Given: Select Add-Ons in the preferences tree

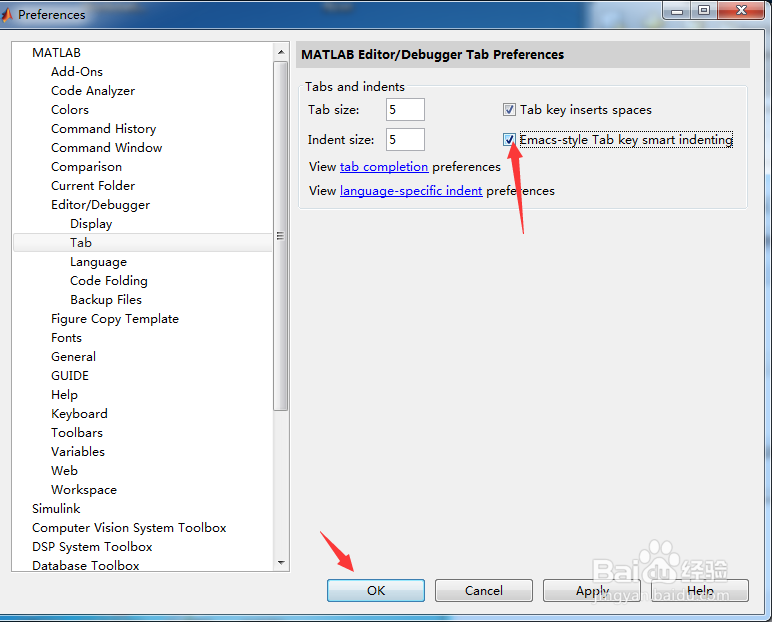Looking at the screenshot, I should click(x=77, y=72).
